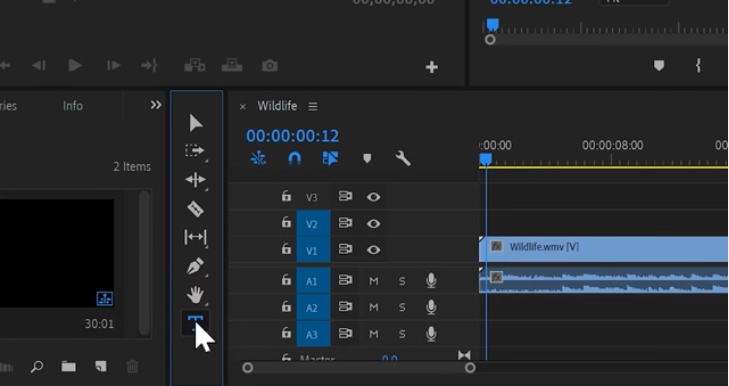729x386 pixels.
Task: Select the Wildlife audio waveform clip
Action: [x=603, y=280]
